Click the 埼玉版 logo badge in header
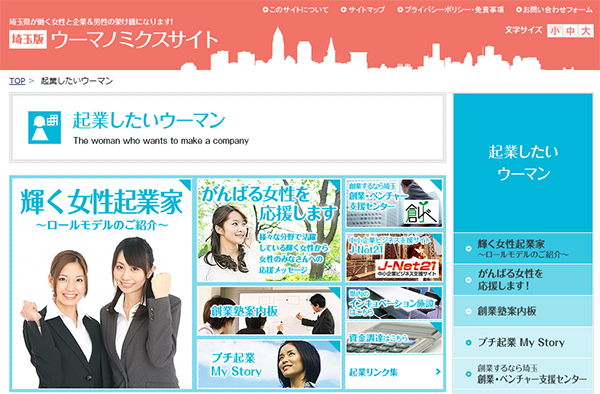Screen dimensions: 600x394 point(28,39)
